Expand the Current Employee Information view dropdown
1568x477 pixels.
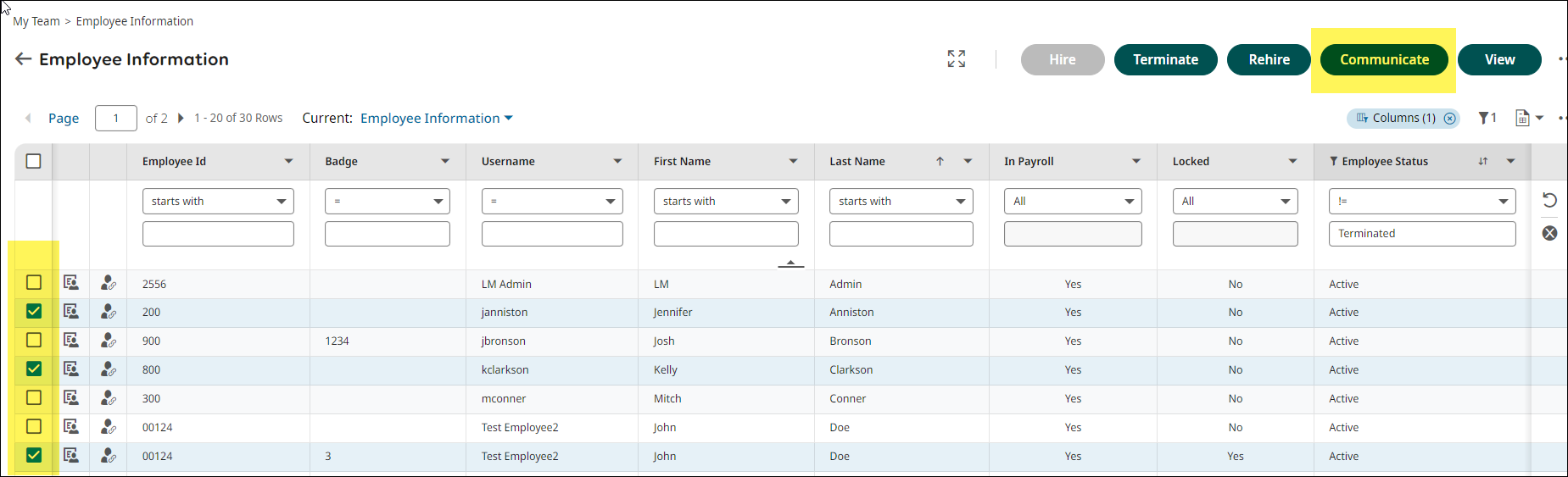(x=509, y=119)
